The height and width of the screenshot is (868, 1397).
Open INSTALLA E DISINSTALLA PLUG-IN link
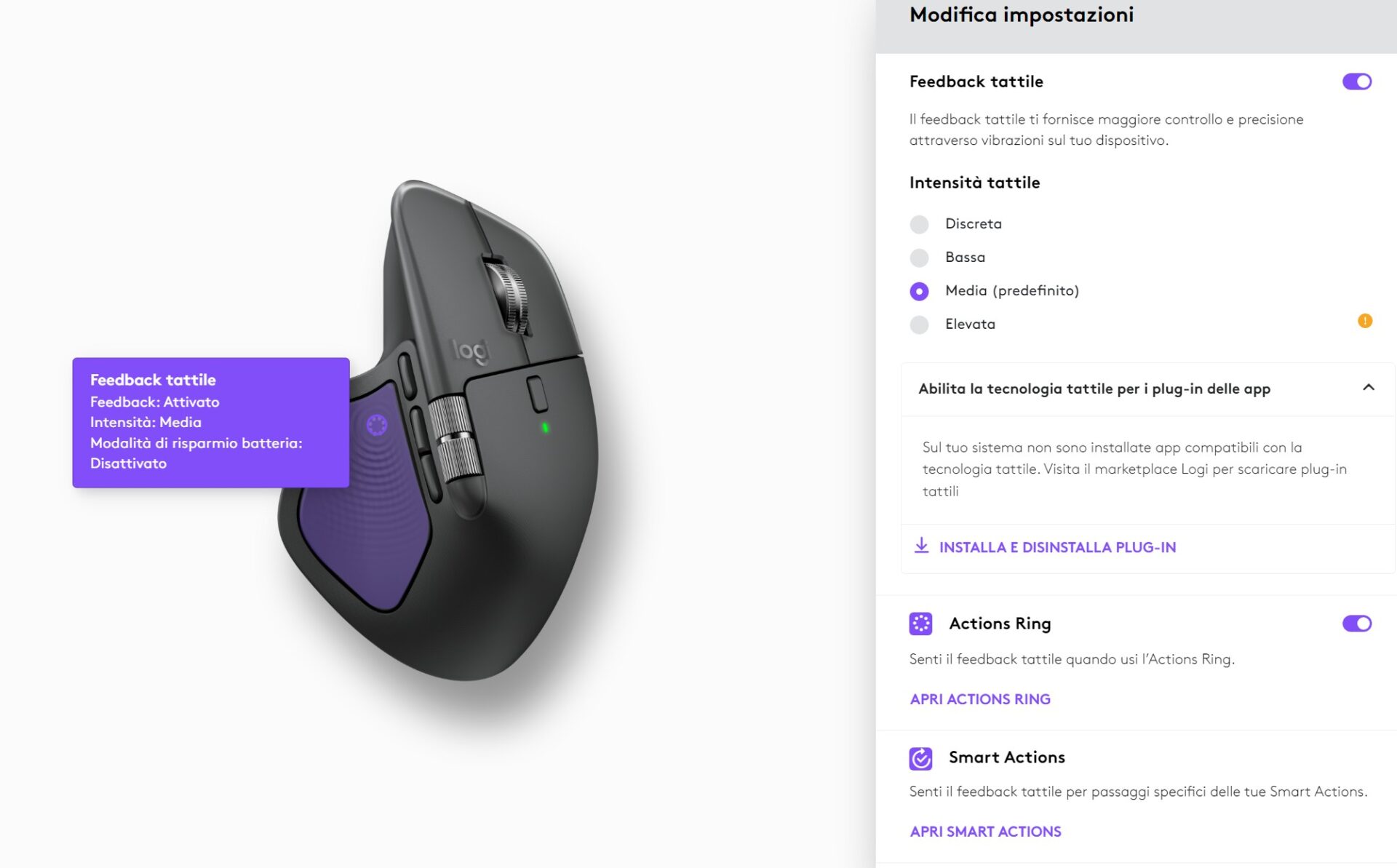coord(1057,547)
